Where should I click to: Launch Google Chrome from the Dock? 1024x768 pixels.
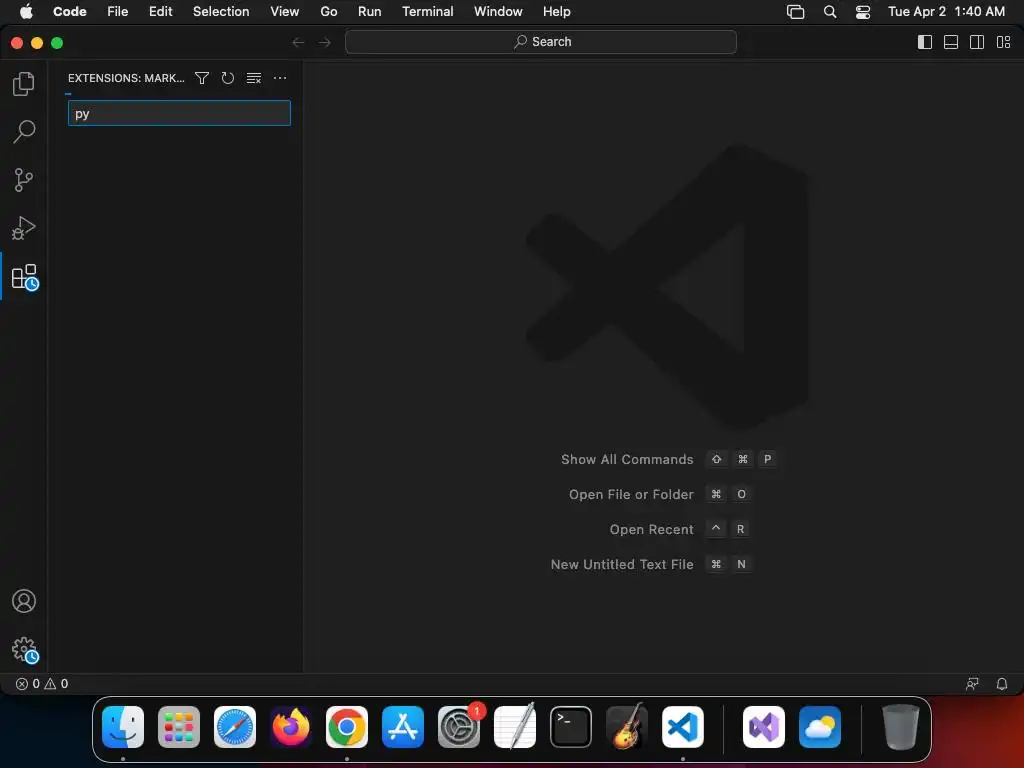347,727
